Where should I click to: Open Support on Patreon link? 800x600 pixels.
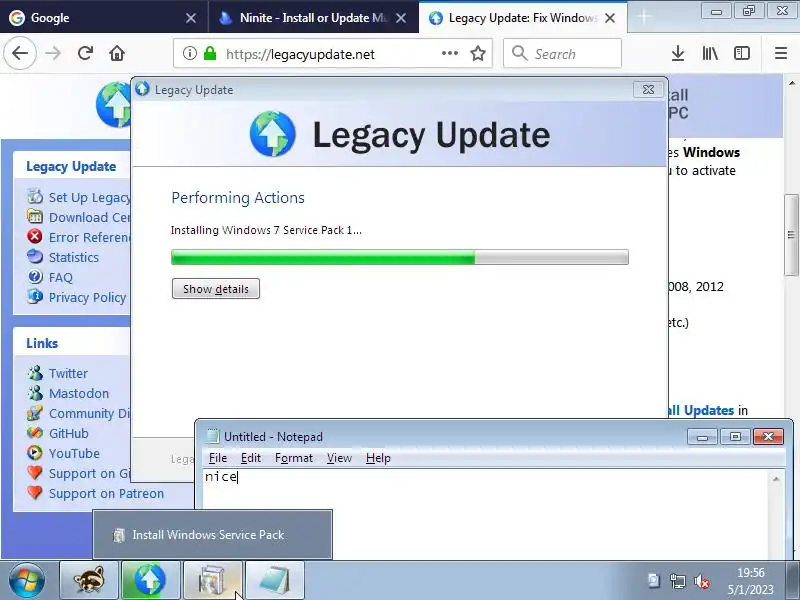(107, 493)
